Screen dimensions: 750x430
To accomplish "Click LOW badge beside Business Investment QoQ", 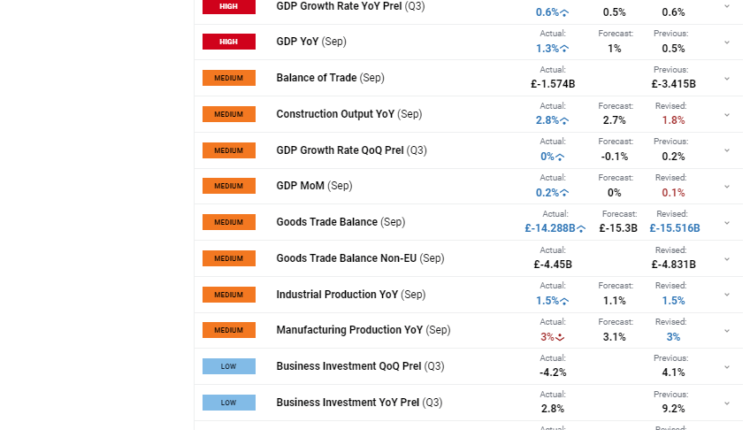I will click(x=228, y=366).
